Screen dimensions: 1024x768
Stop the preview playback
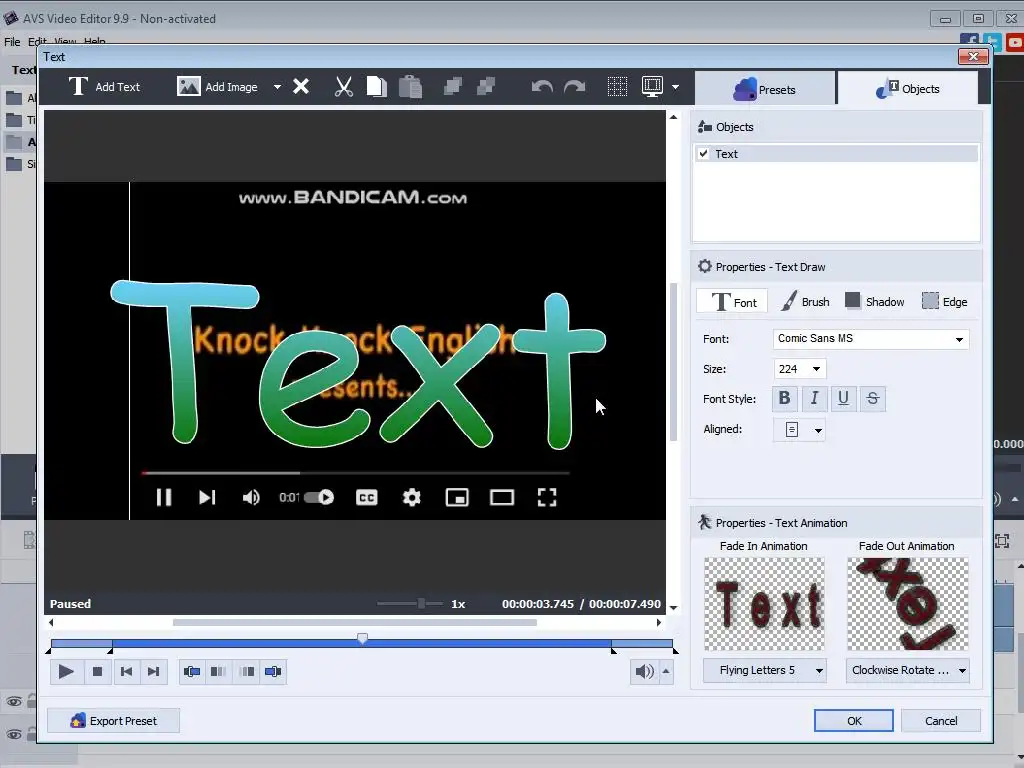(x=97, y=671)
